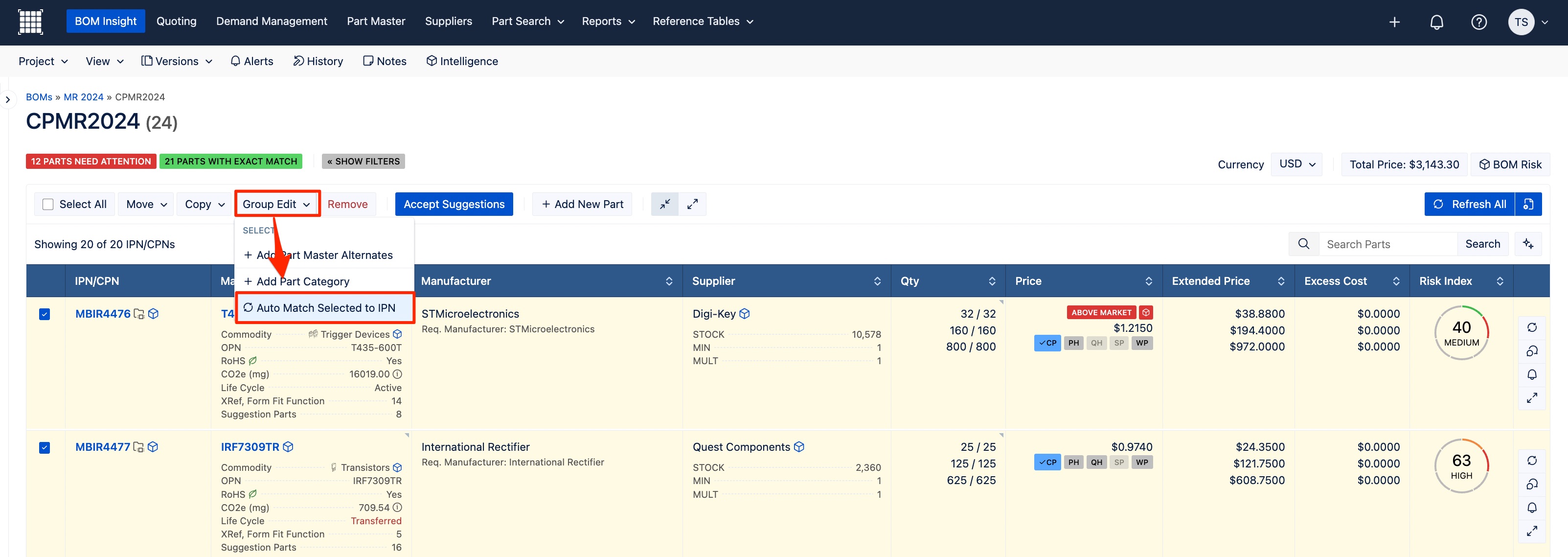Click the expand rows arrows icon
Screen dimensions: 1568x557
tap(693, 204)
